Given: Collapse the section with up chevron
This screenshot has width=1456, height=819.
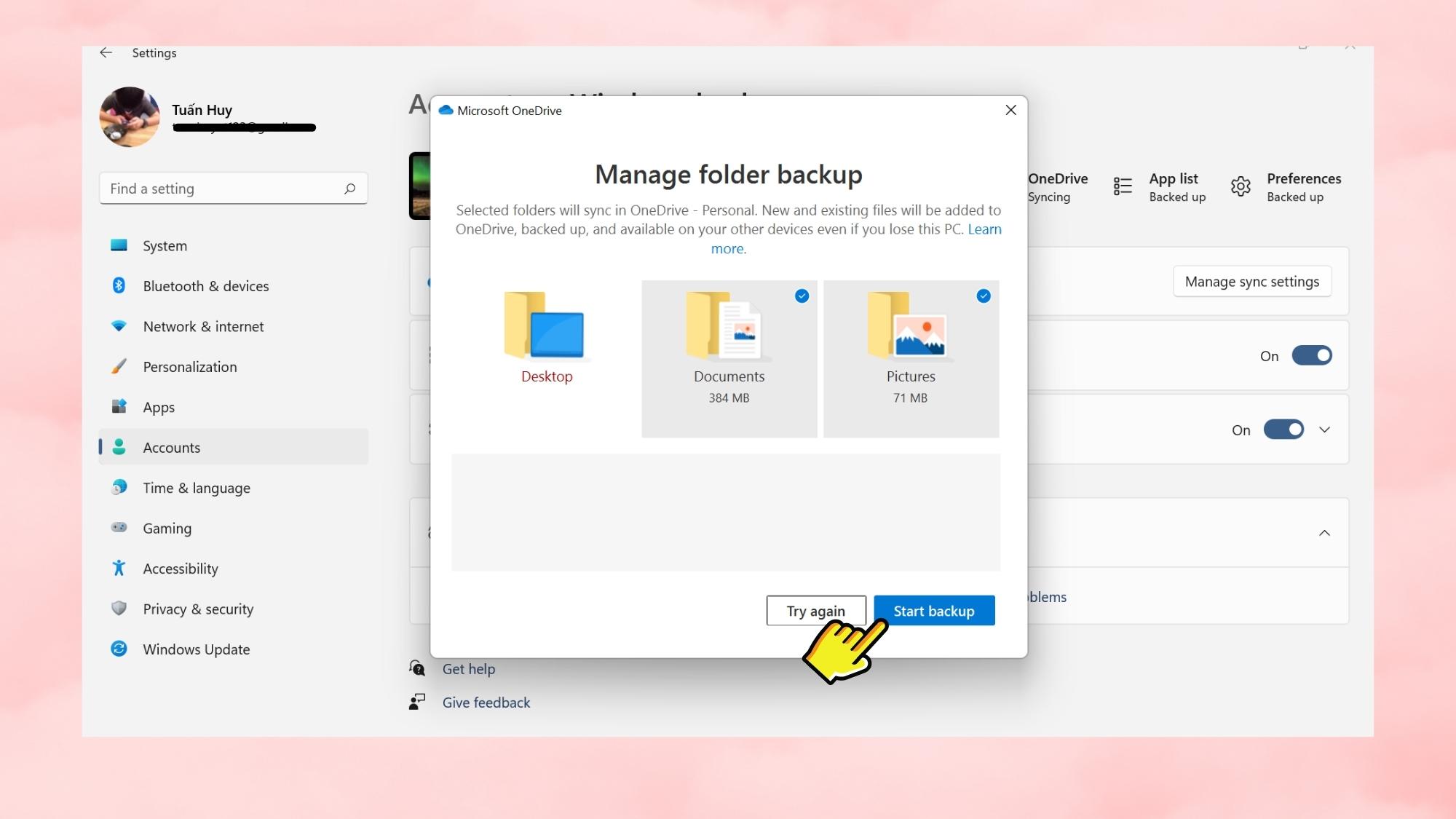Looking at the screenshot, I should click(x=1325, y=533).
